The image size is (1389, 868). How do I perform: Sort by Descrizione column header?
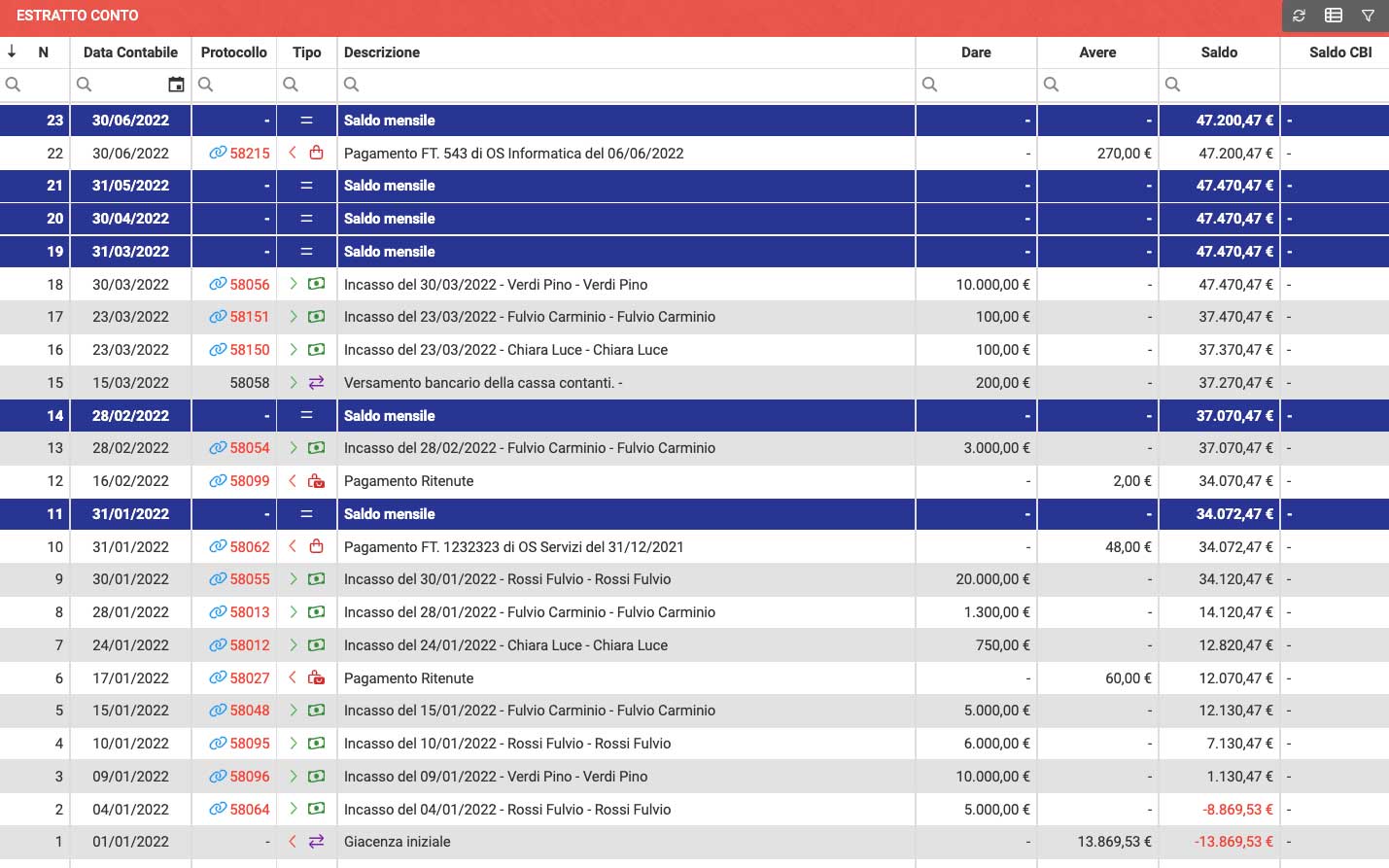click(x=382, y=52)
